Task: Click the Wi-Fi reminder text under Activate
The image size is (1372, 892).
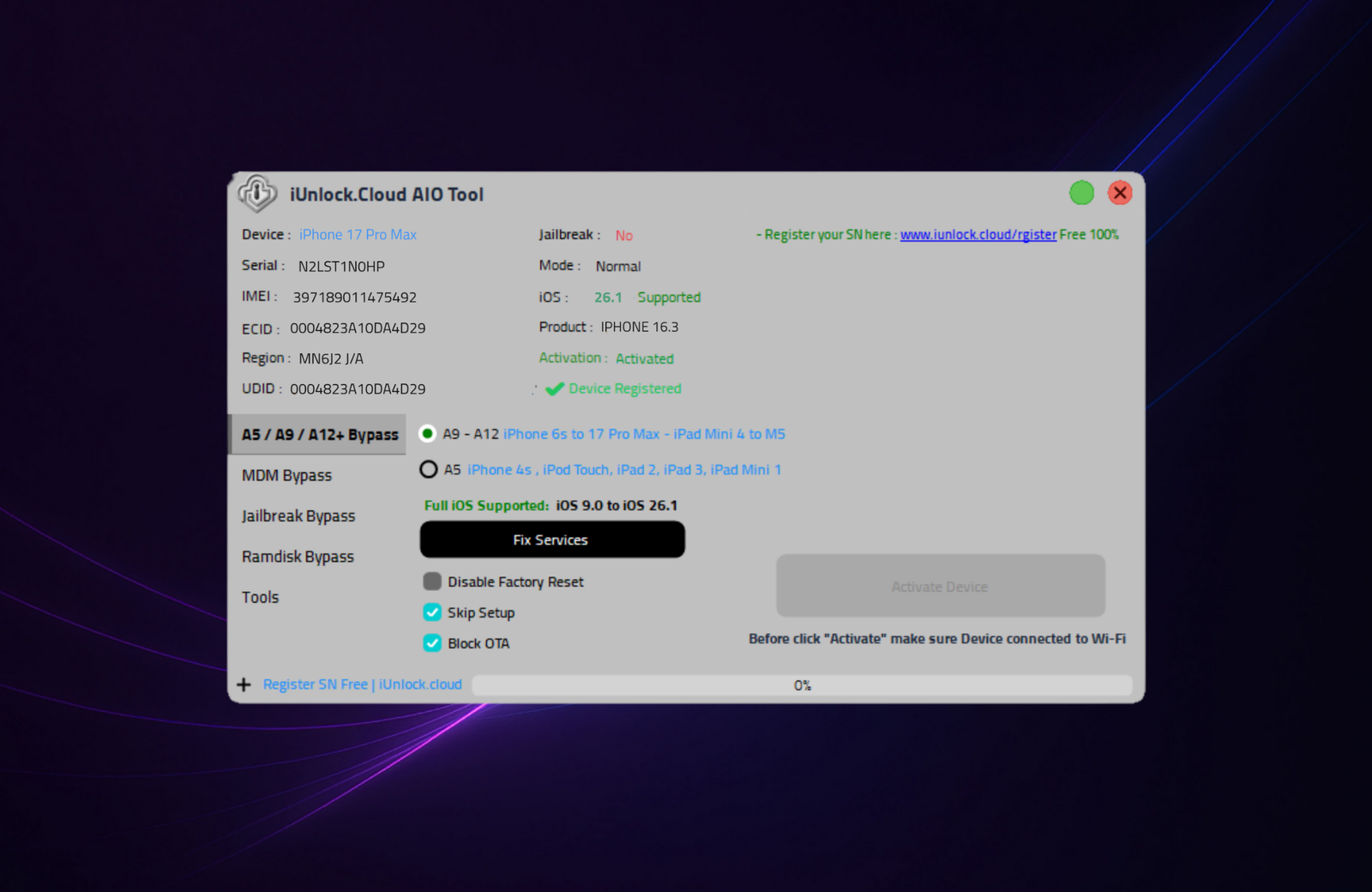Action: click(937, 639)
